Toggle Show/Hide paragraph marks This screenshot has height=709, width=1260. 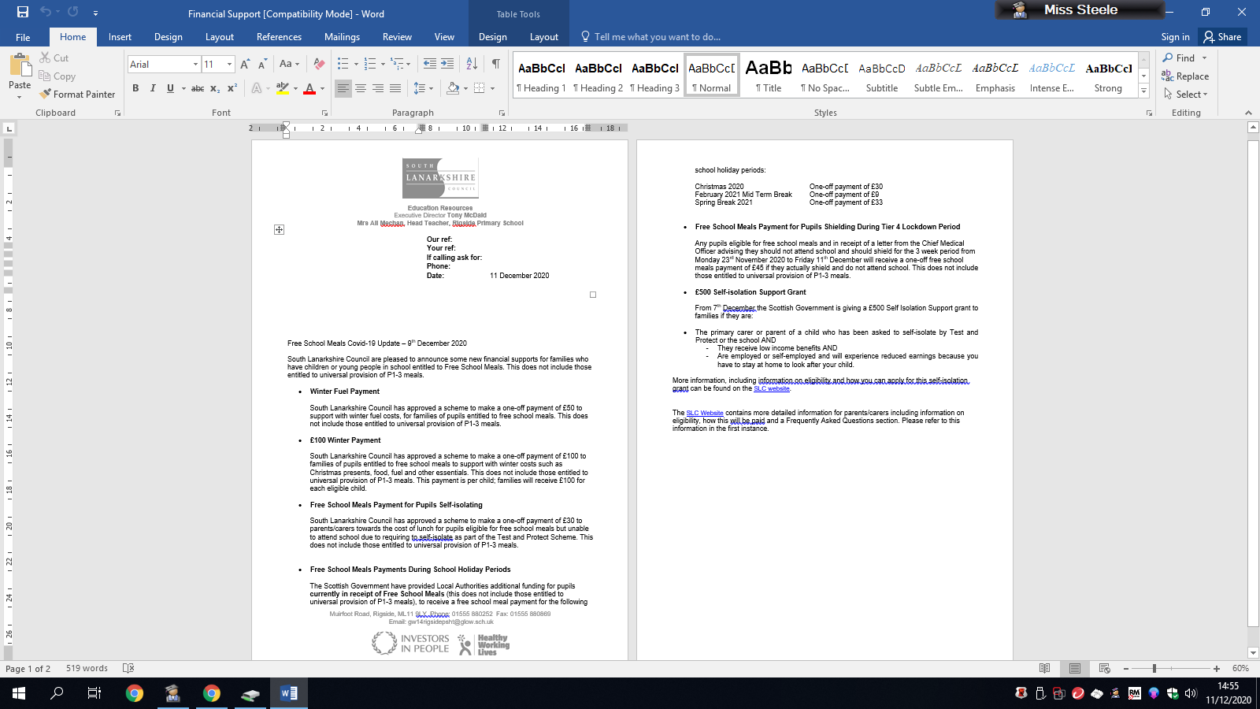[495, 64]
